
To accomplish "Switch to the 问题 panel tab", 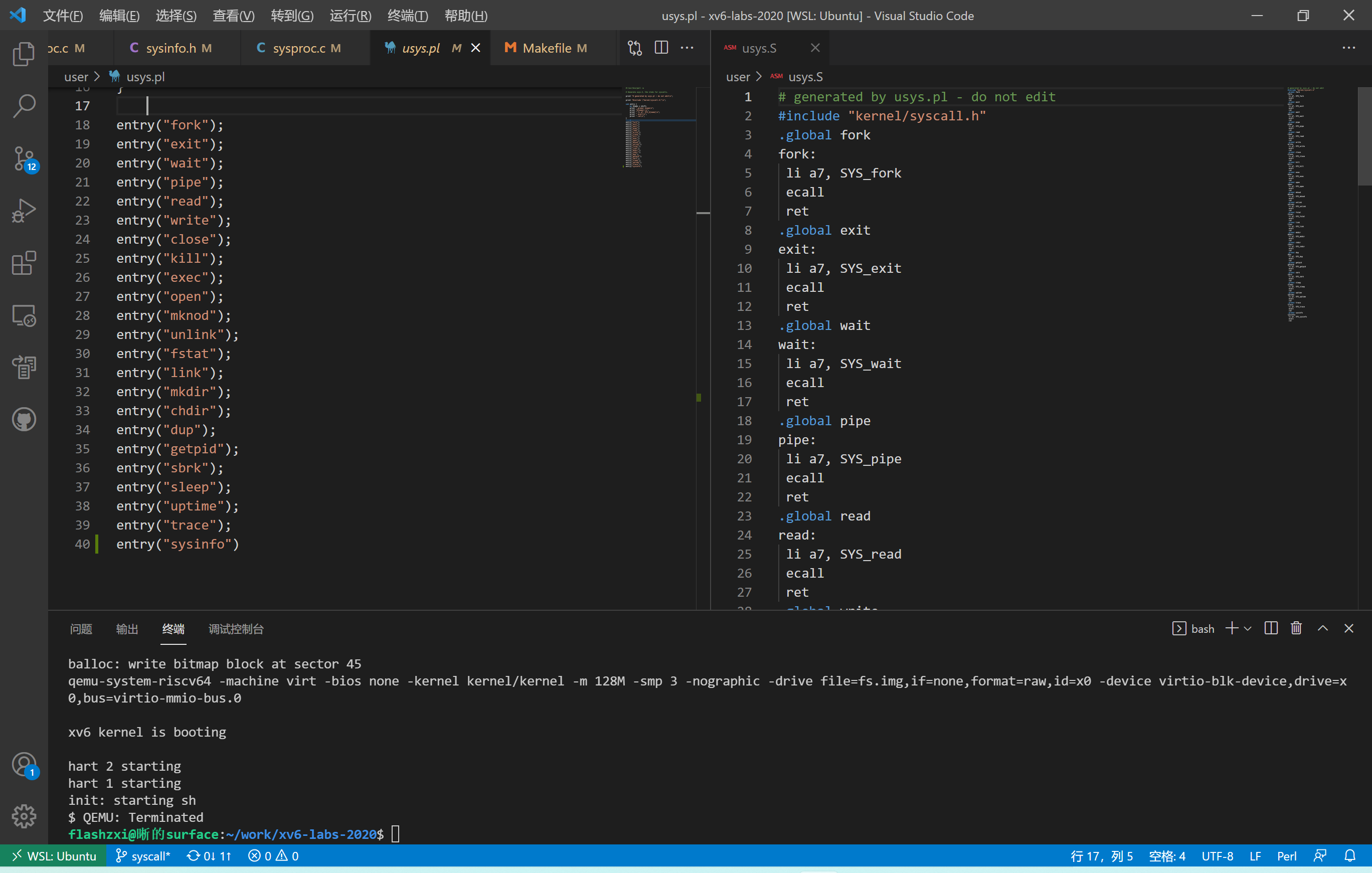I will (x=81, y=628).
